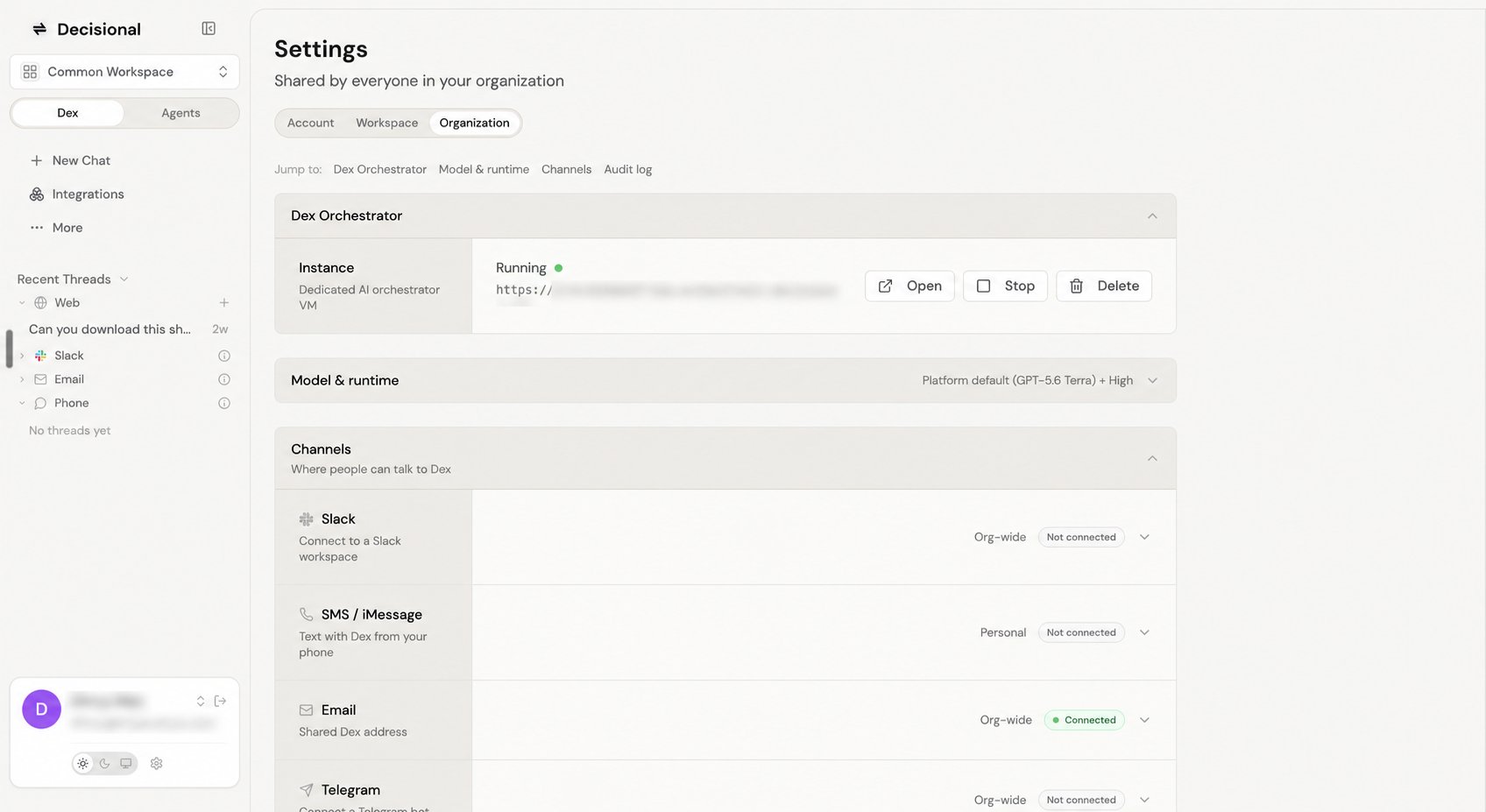Stop the orchestrator instance

point(1005,286)
